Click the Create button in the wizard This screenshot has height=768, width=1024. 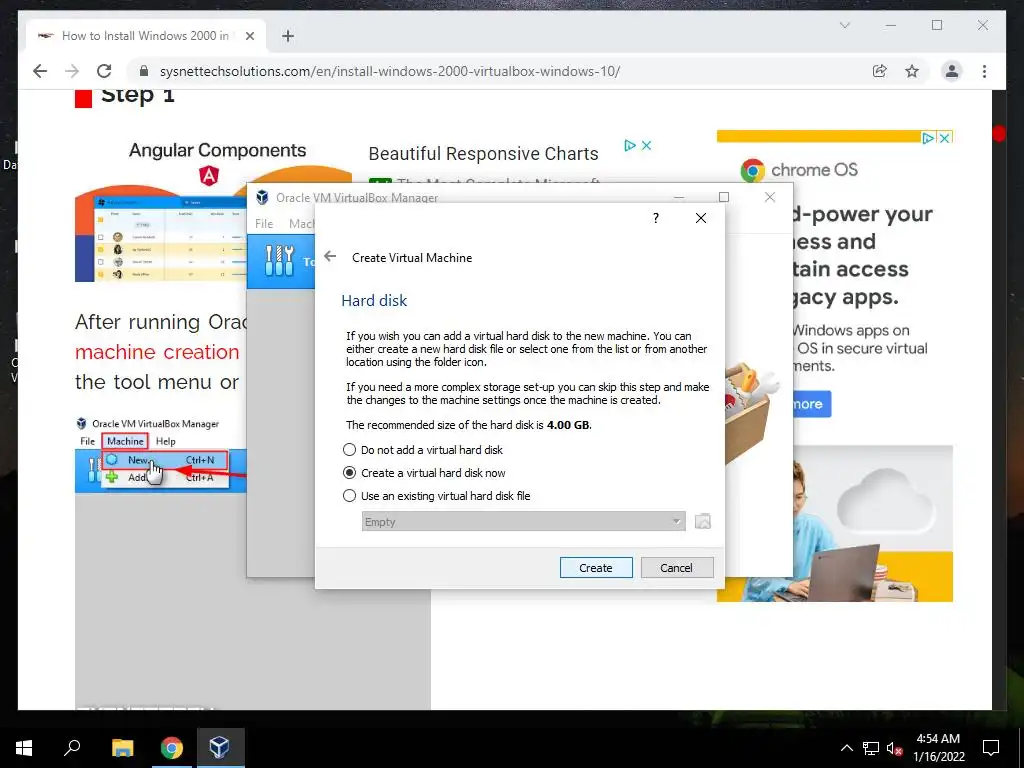tap(596, 568)
